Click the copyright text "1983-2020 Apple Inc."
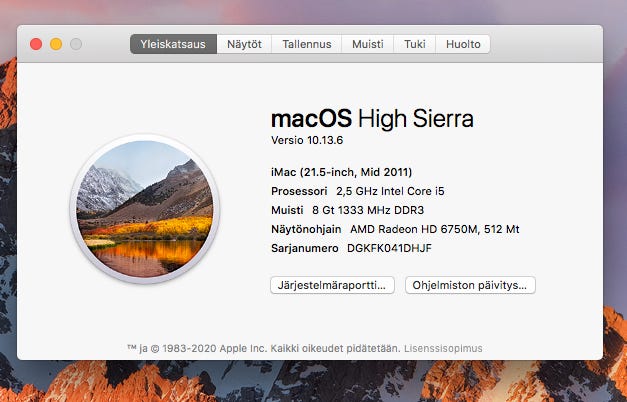 click(214, 348)
